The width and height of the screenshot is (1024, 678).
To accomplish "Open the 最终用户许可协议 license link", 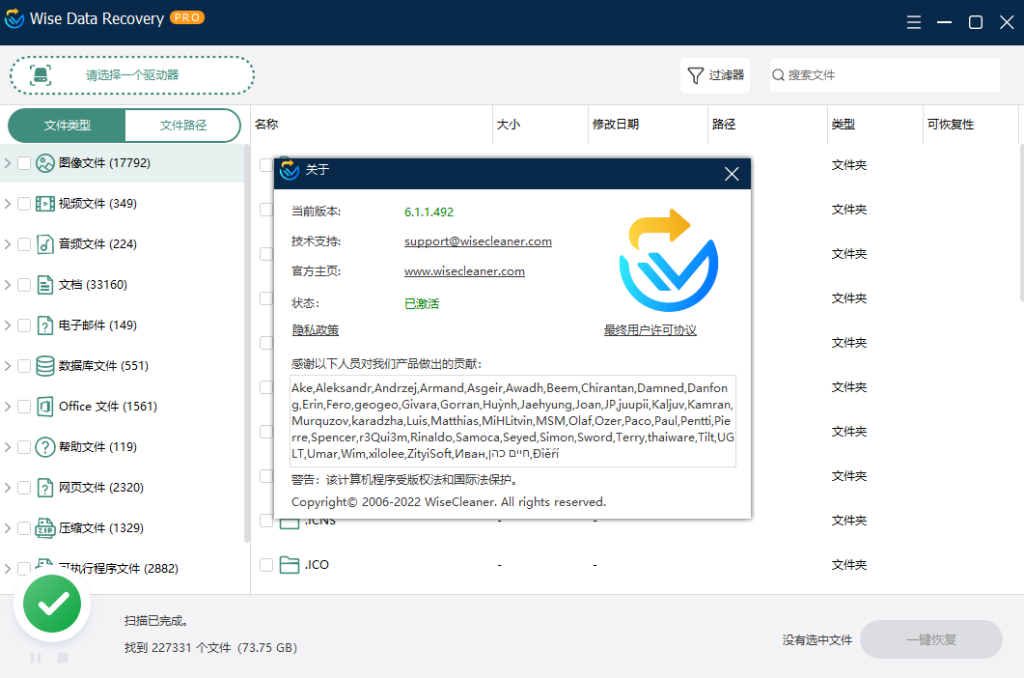I will click(x=650, y=330).
